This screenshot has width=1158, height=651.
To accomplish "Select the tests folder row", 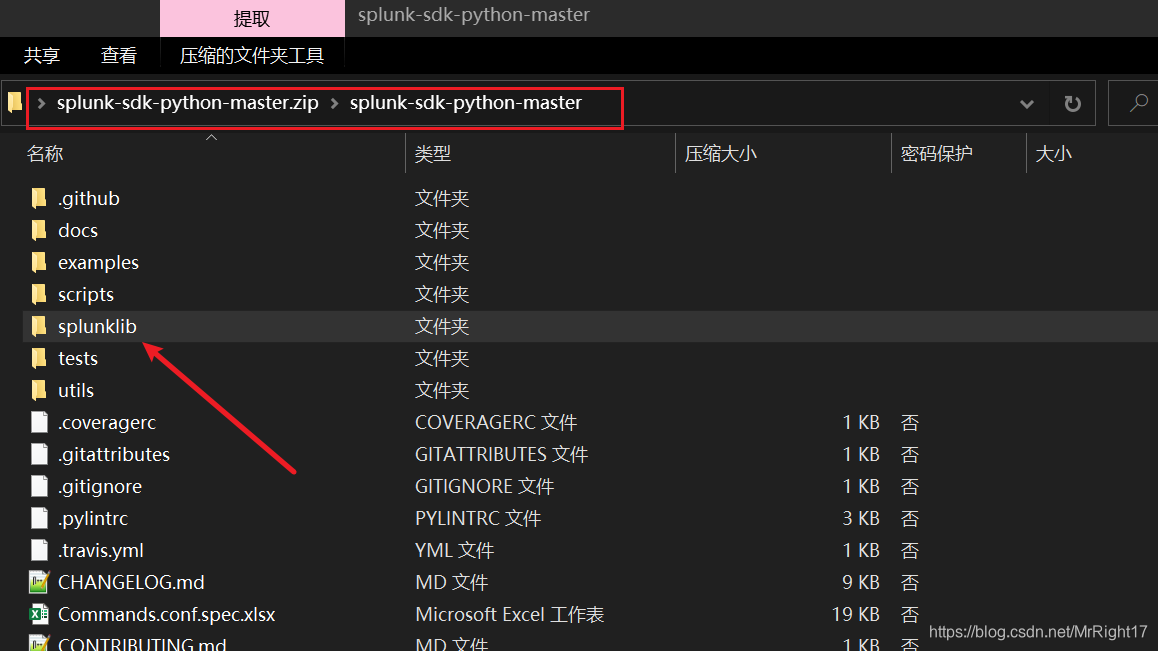I will tap(80, 358).
